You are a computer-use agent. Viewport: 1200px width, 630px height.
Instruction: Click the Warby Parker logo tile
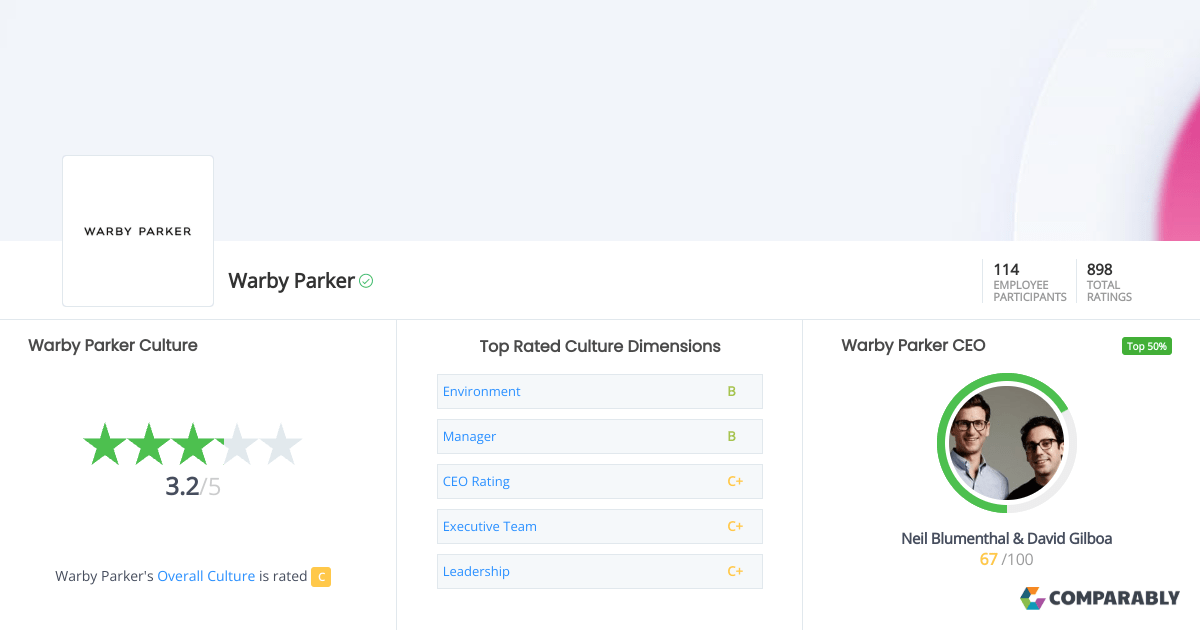[138, 231]
